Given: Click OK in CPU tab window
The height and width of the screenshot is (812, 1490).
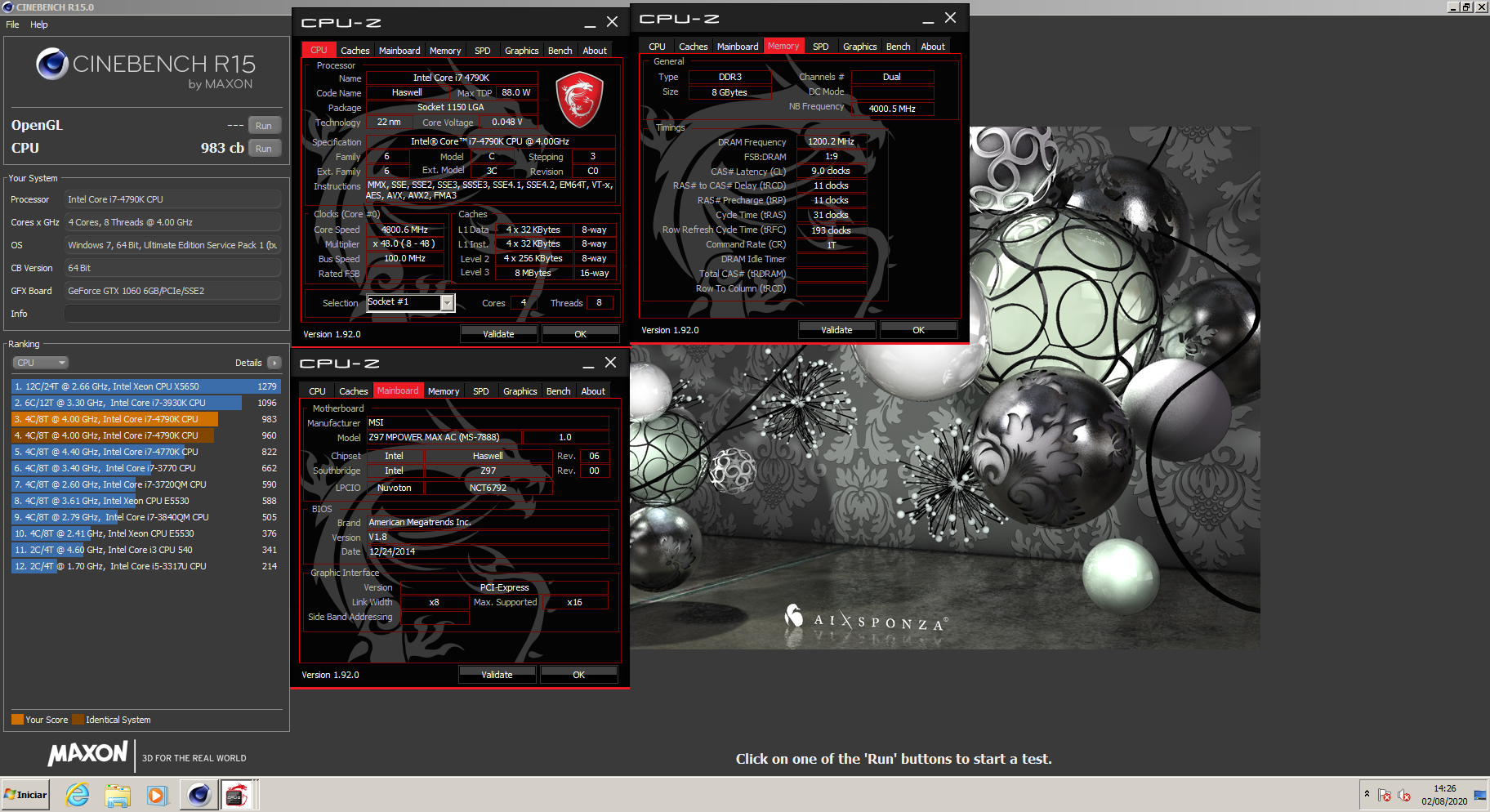Looking at the screenshot, I should pos(580,334).
